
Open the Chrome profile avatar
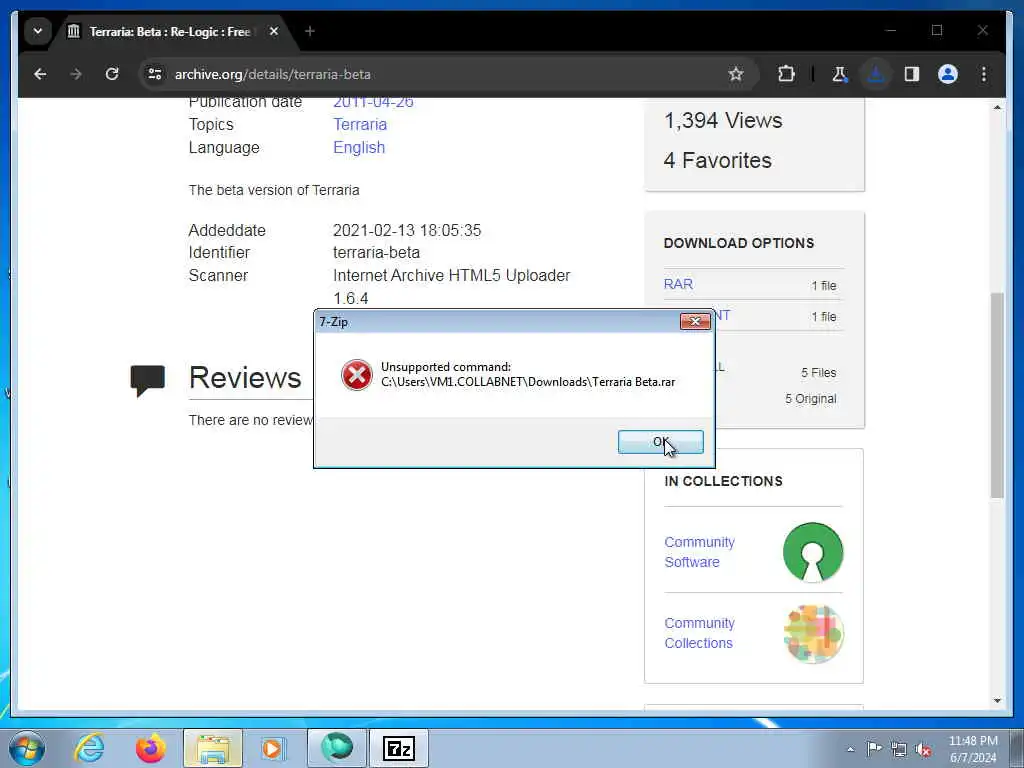(x=948, y=74)
